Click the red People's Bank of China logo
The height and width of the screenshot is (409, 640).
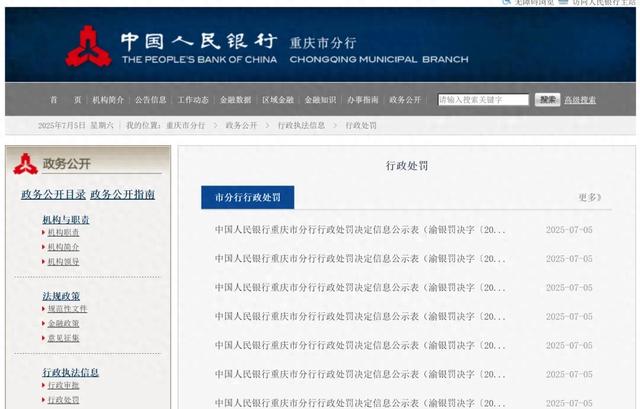pyautogui.click(x=88, y=46)
